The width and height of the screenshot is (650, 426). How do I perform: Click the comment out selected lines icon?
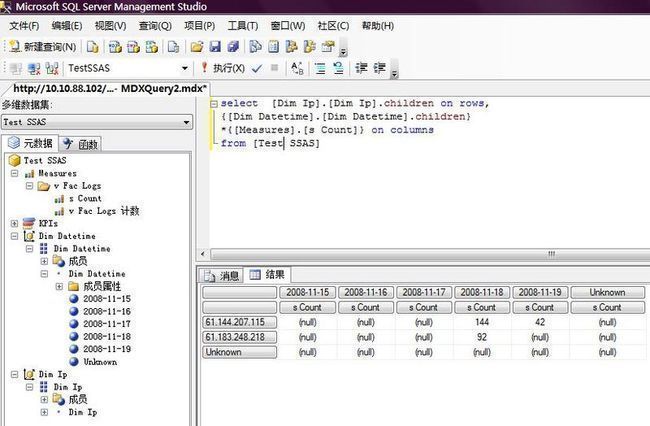click(x=320, y=68)
